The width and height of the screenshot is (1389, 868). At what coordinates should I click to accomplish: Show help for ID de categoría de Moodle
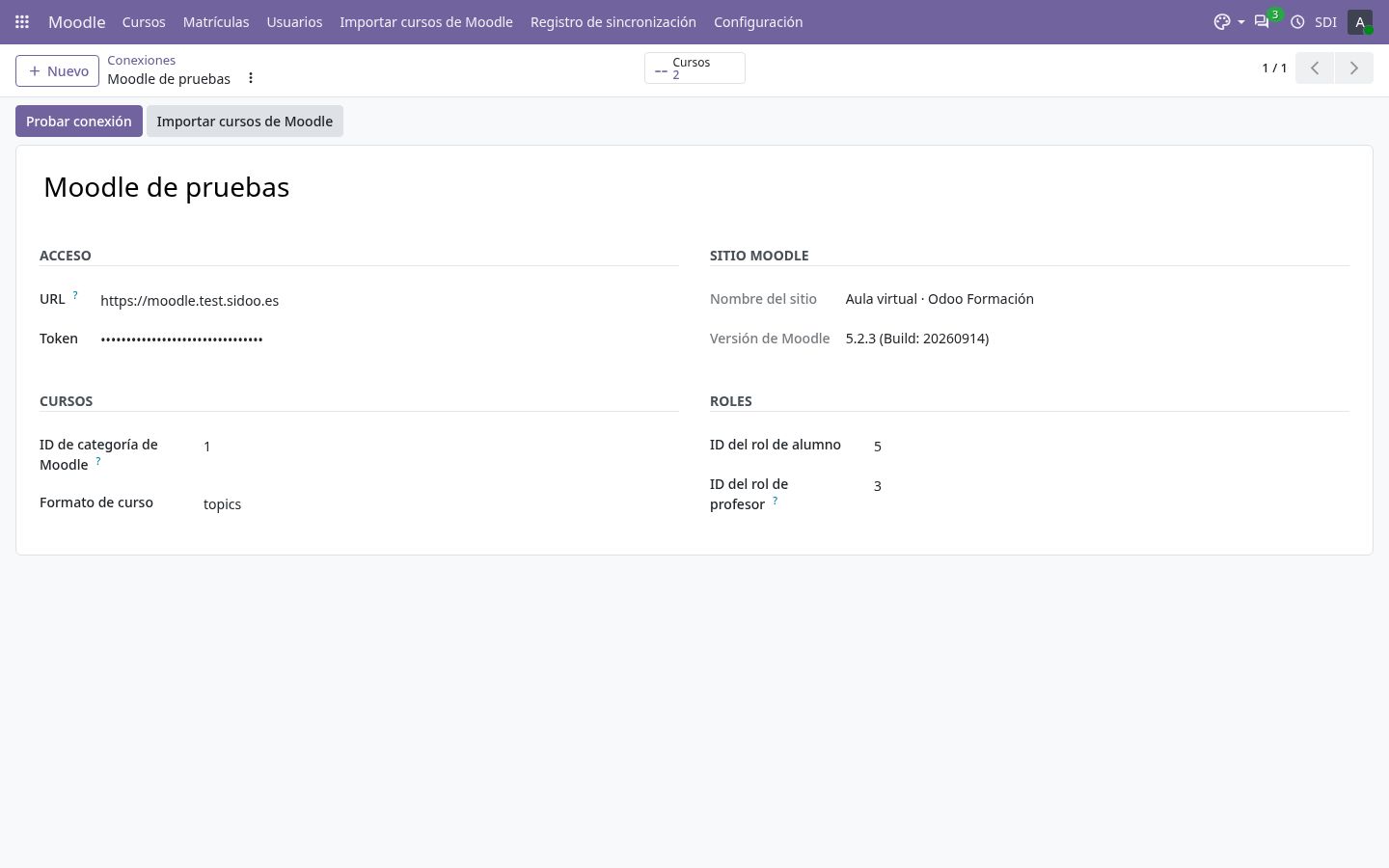(x=97, y=461)
